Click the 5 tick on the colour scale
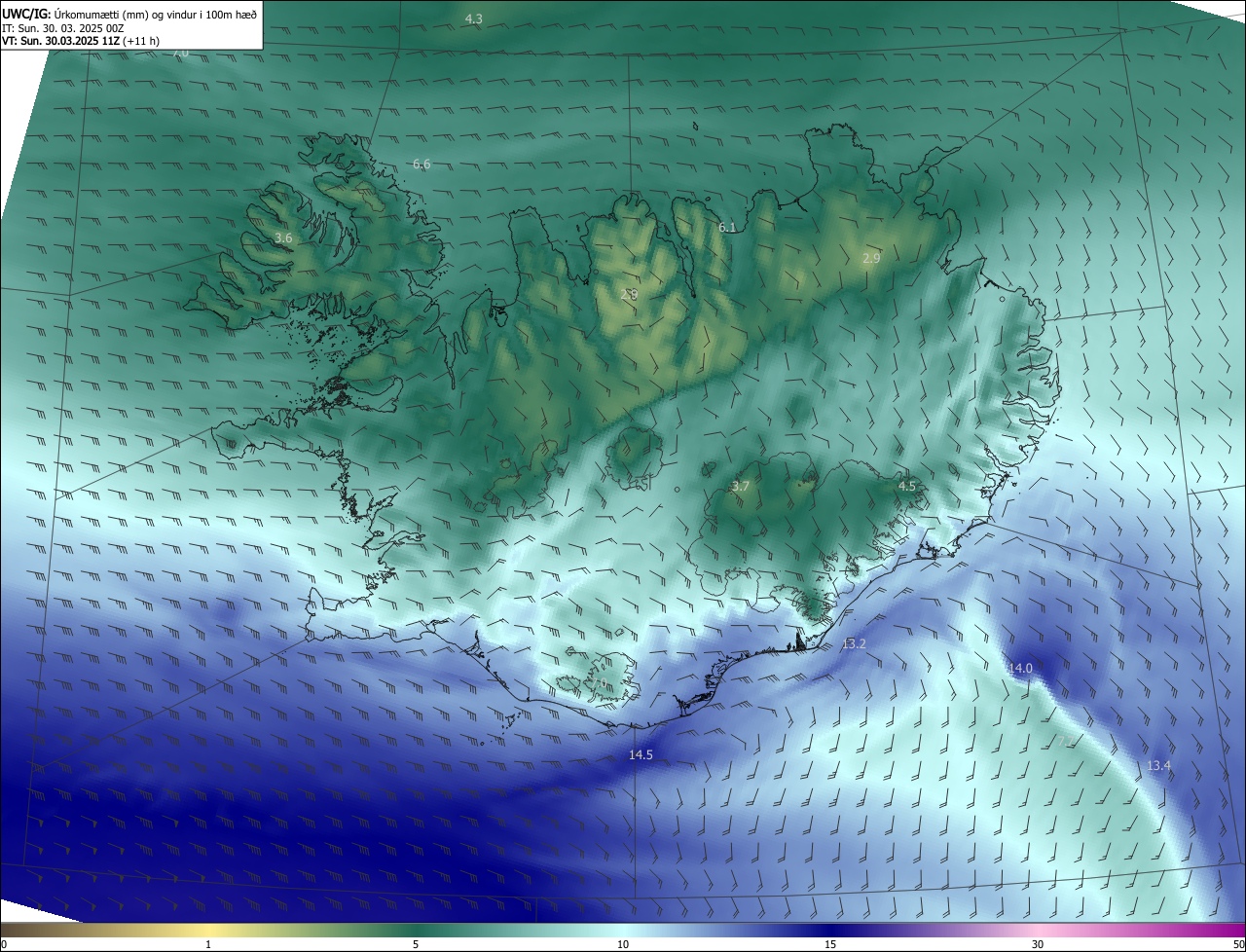 pyautogui.click(x=416, y=944)
